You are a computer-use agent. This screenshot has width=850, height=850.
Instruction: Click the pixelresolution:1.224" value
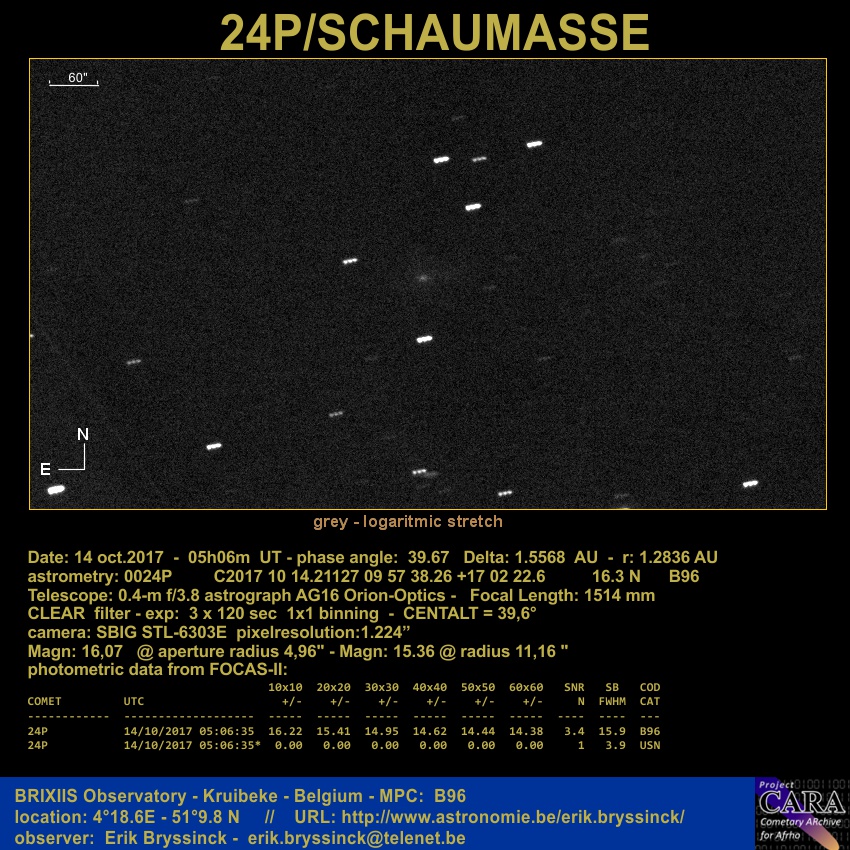click(x=323, y=633)
